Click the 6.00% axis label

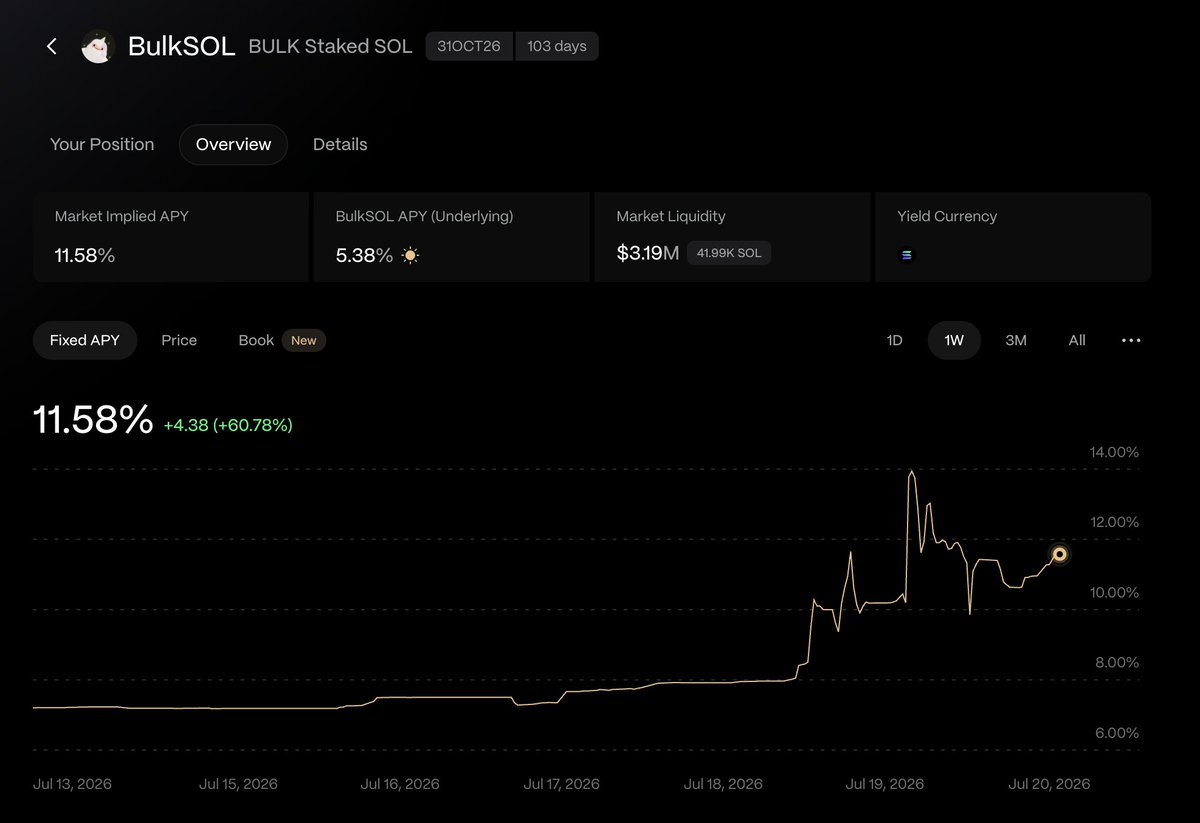pos(1115,733)
